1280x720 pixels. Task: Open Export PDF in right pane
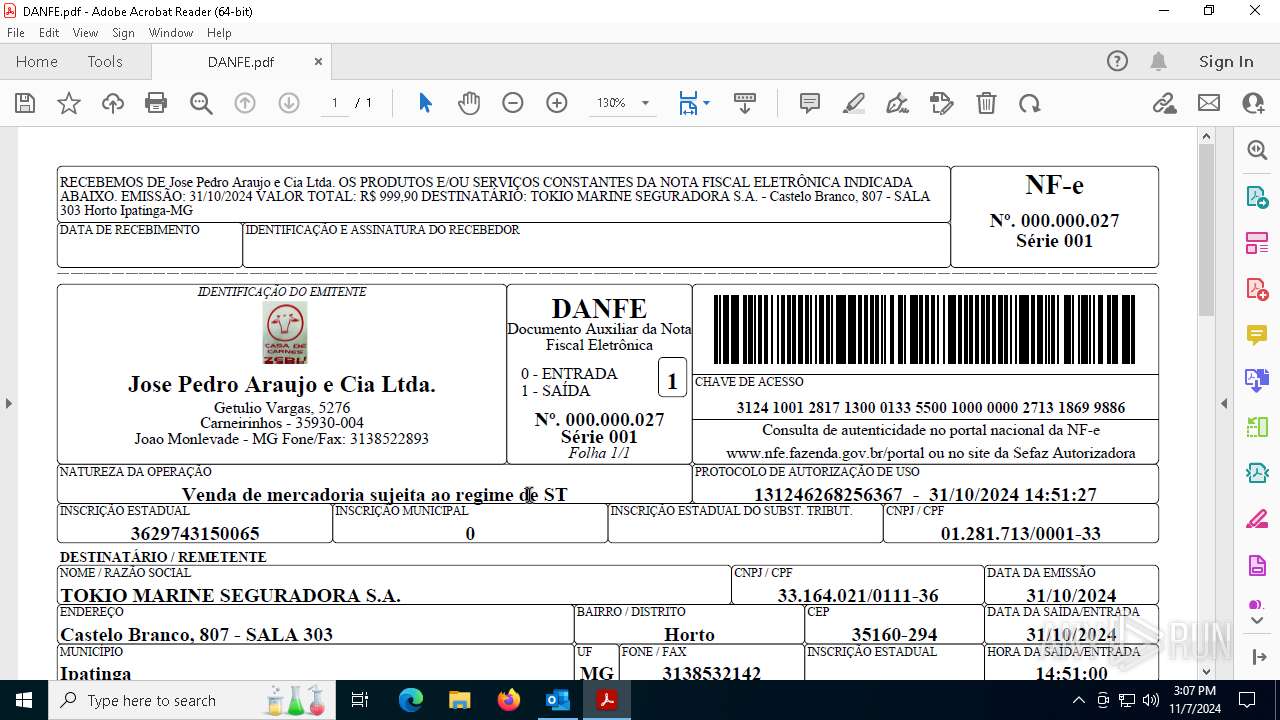1257,196
